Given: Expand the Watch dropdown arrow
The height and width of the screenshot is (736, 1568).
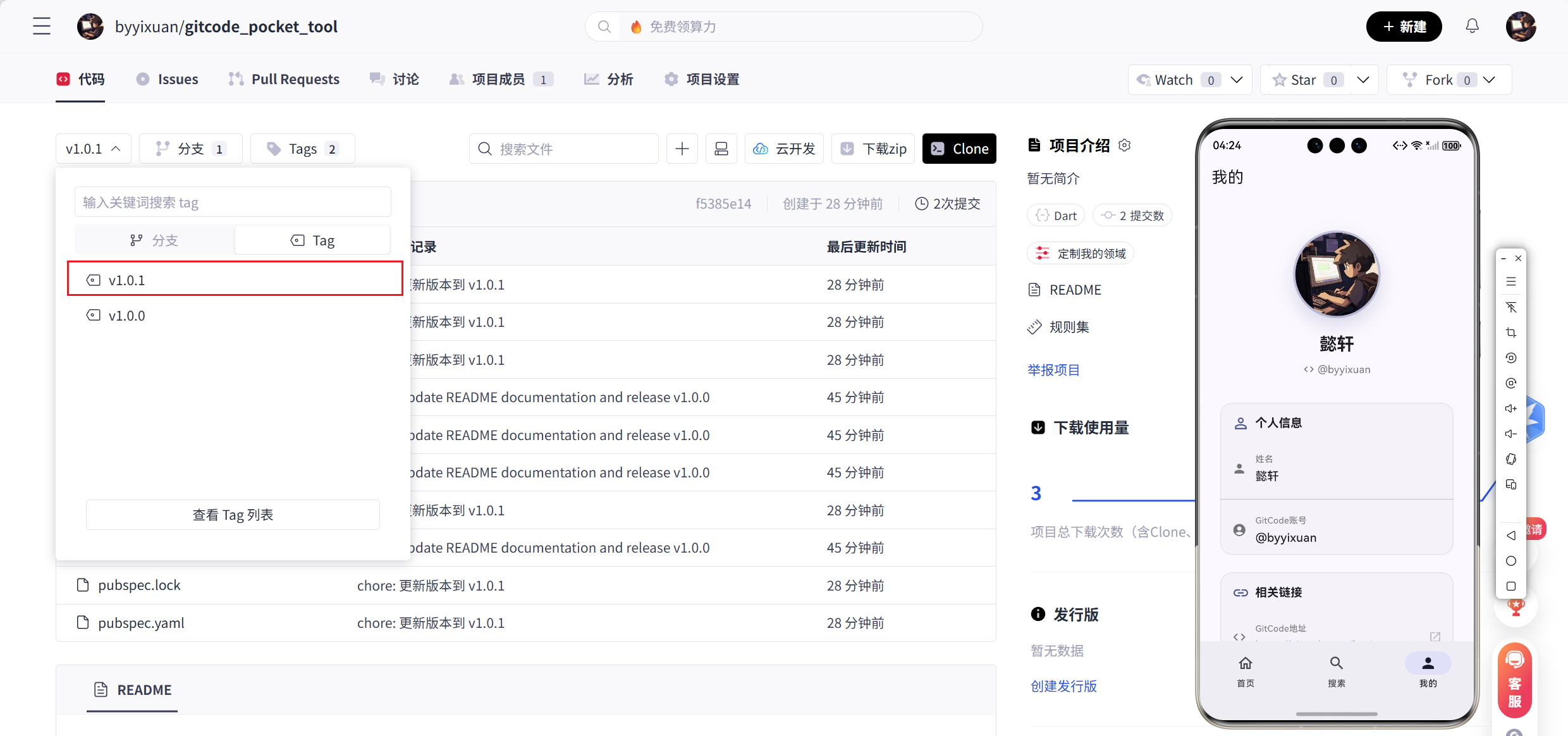Looking at the screenshot, I should pyautogui.click(x=1237, y=80).
